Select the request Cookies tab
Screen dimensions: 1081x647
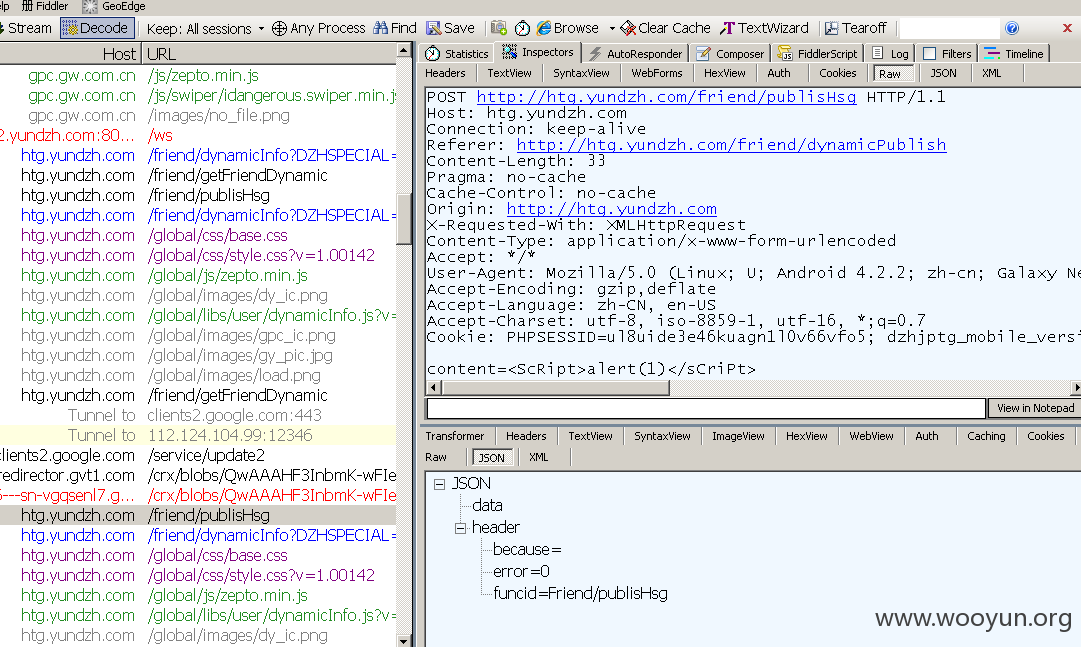tap(837, 73)
